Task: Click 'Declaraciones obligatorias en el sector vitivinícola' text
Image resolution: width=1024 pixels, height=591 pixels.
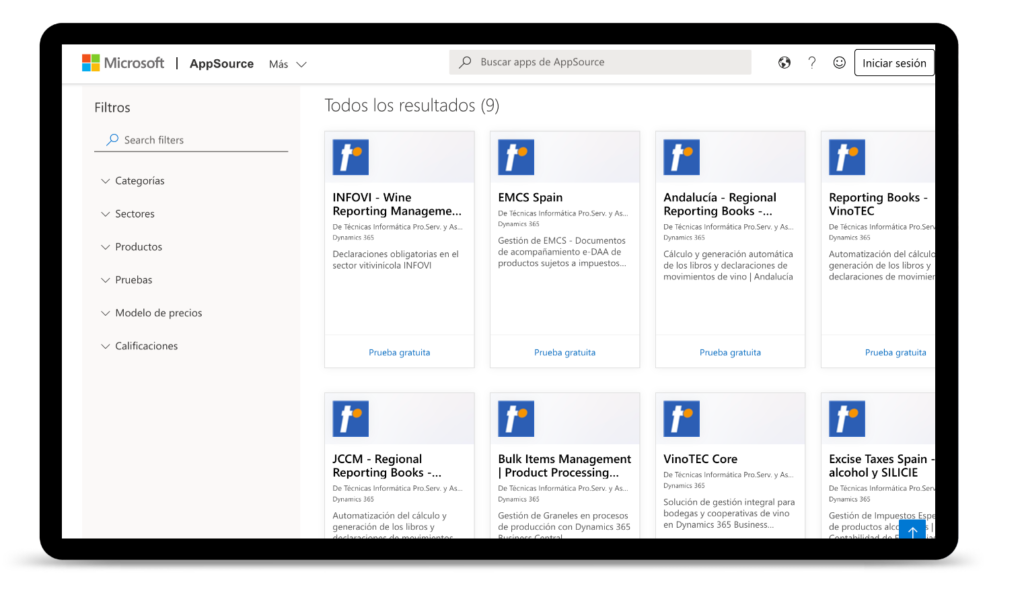Action: [x=396, y=260]
